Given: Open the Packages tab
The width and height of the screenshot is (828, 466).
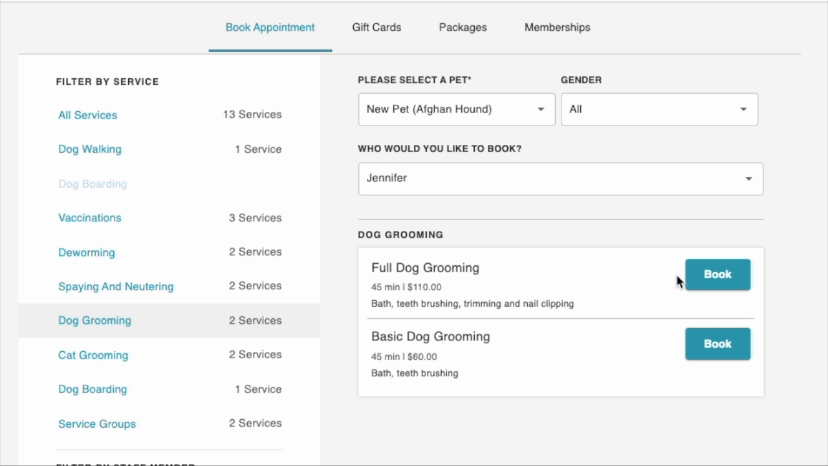Looking at the screenshot, I should click(x=462, y=27).
